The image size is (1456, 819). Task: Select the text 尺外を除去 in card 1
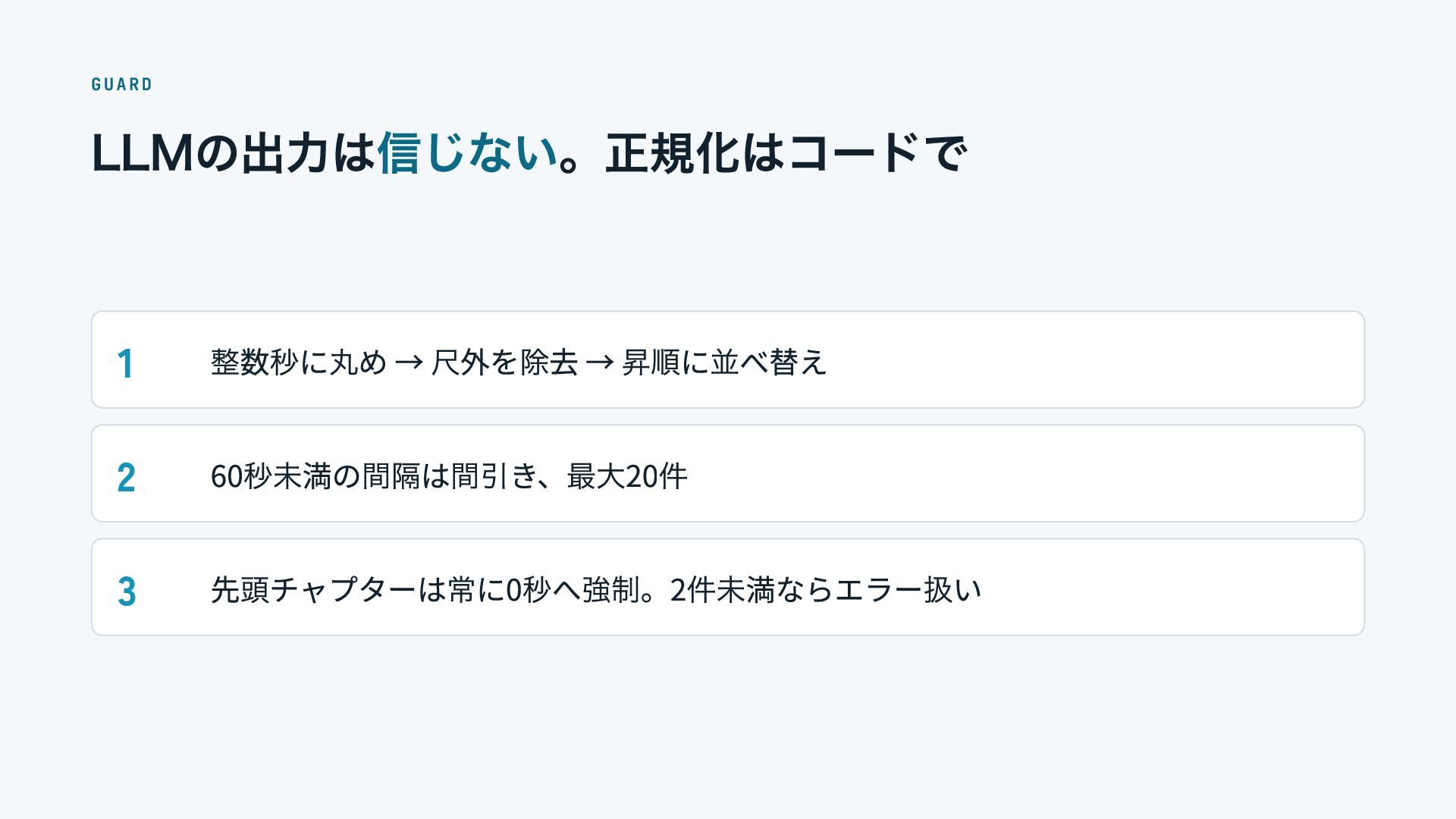(504, 362)
